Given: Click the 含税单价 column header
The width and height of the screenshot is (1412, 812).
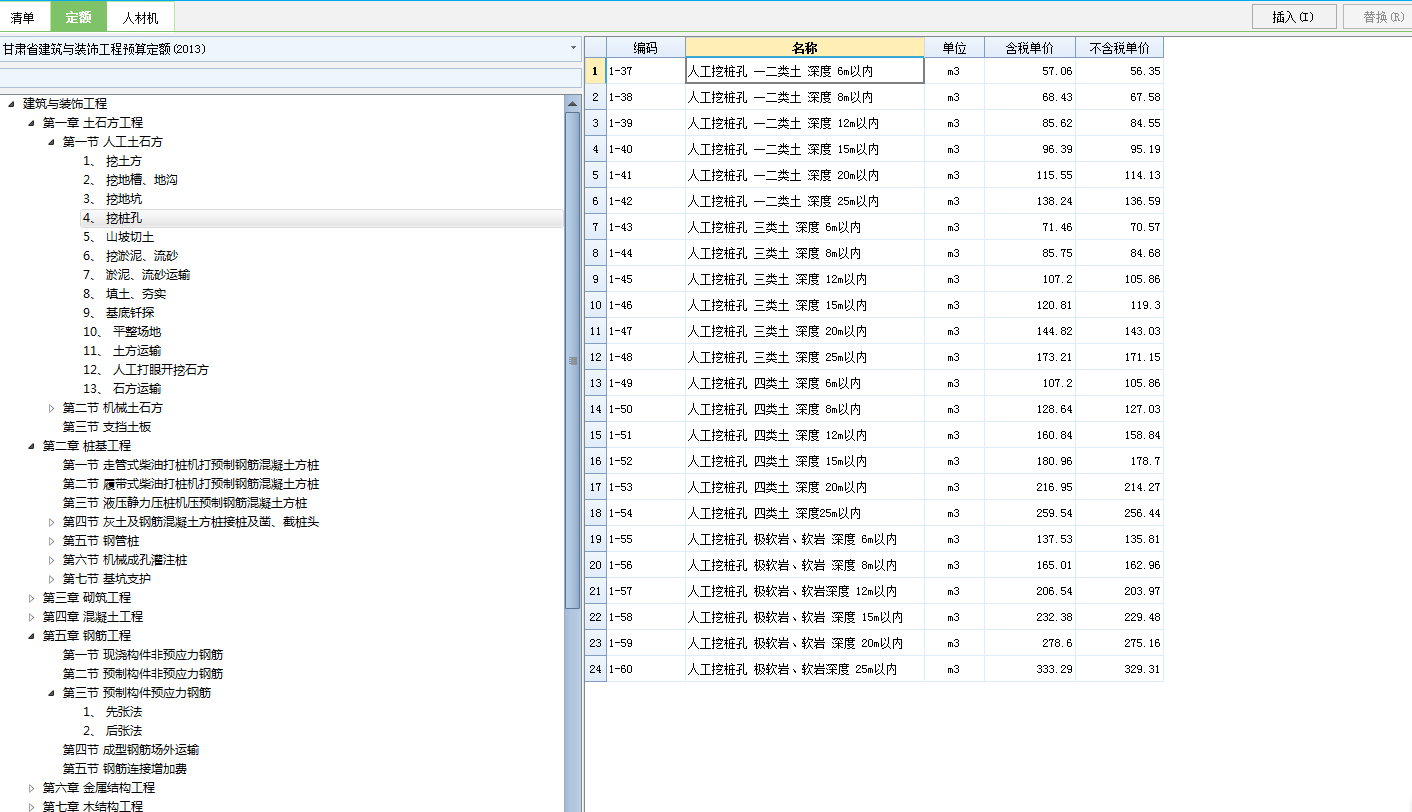Looking at the screenshot, I should 1030,47.
